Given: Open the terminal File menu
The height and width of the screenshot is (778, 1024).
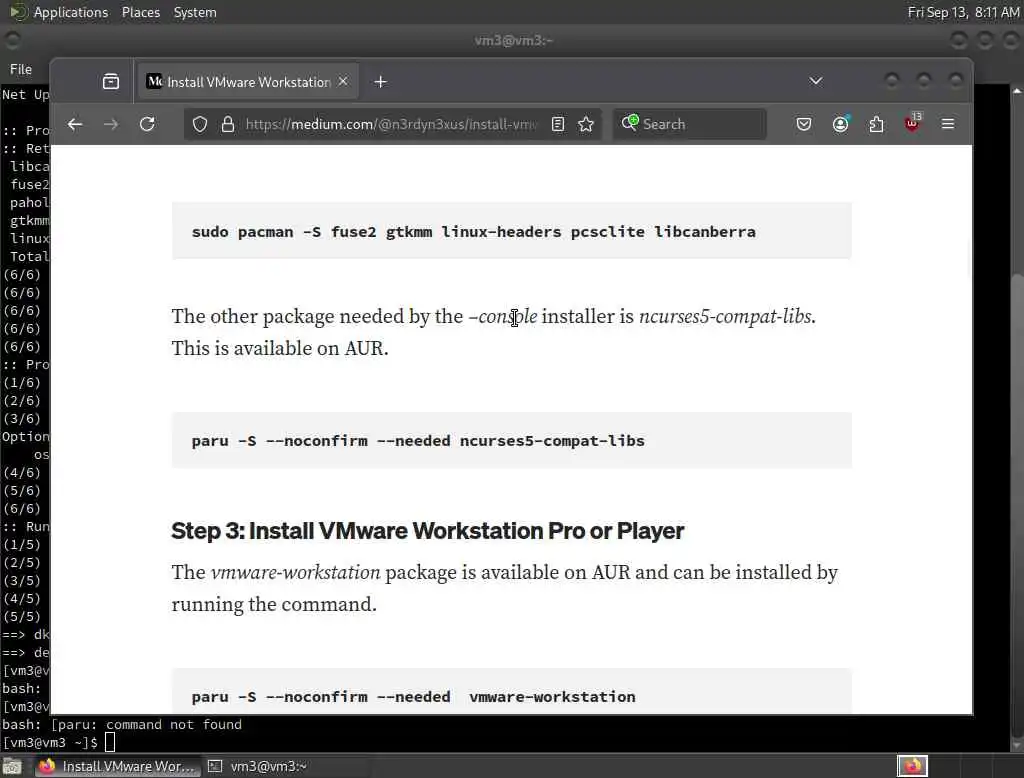Looking at the screenshot, I should click(x=21, y=69).
